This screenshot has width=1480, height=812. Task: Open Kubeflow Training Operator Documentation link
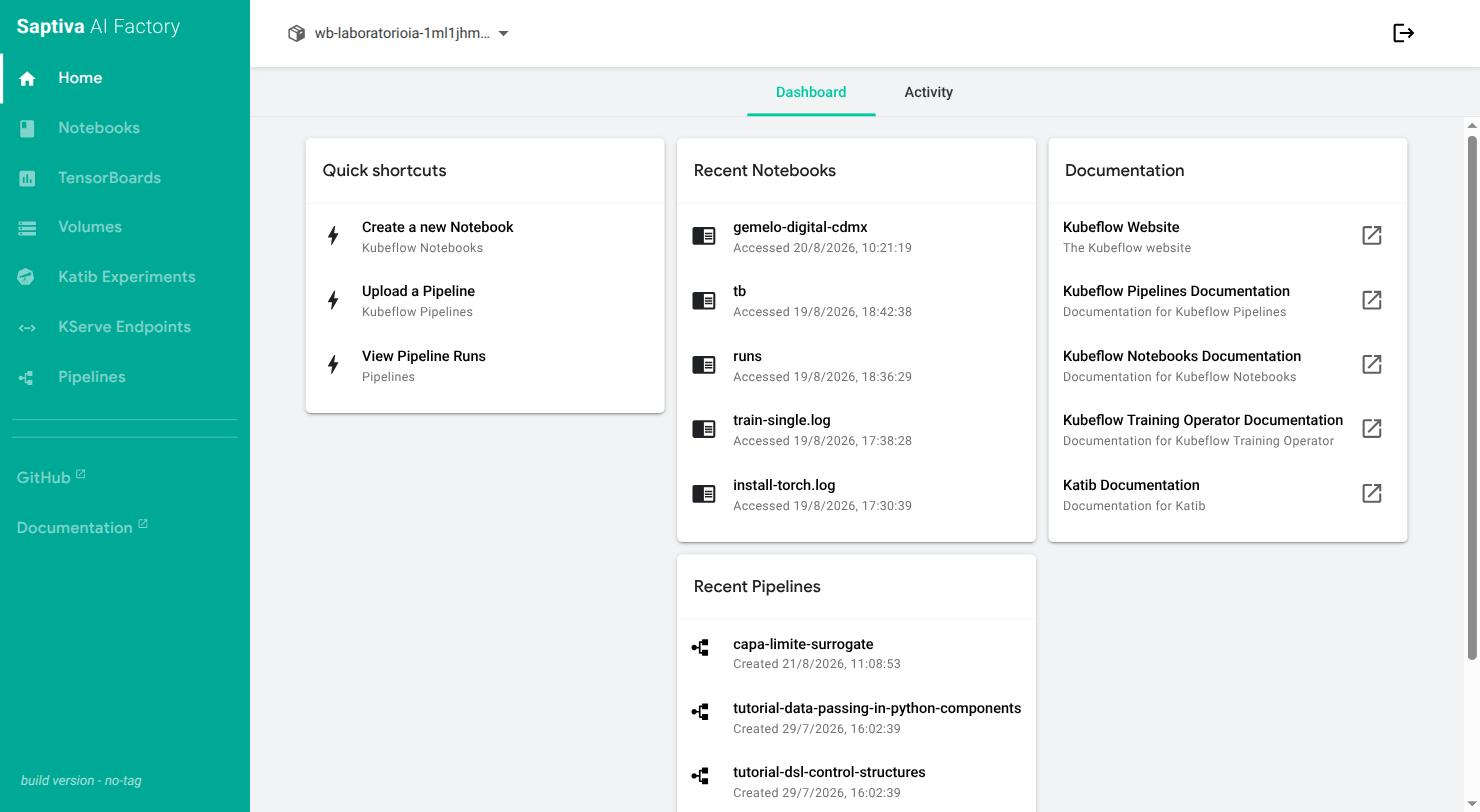1227,429
